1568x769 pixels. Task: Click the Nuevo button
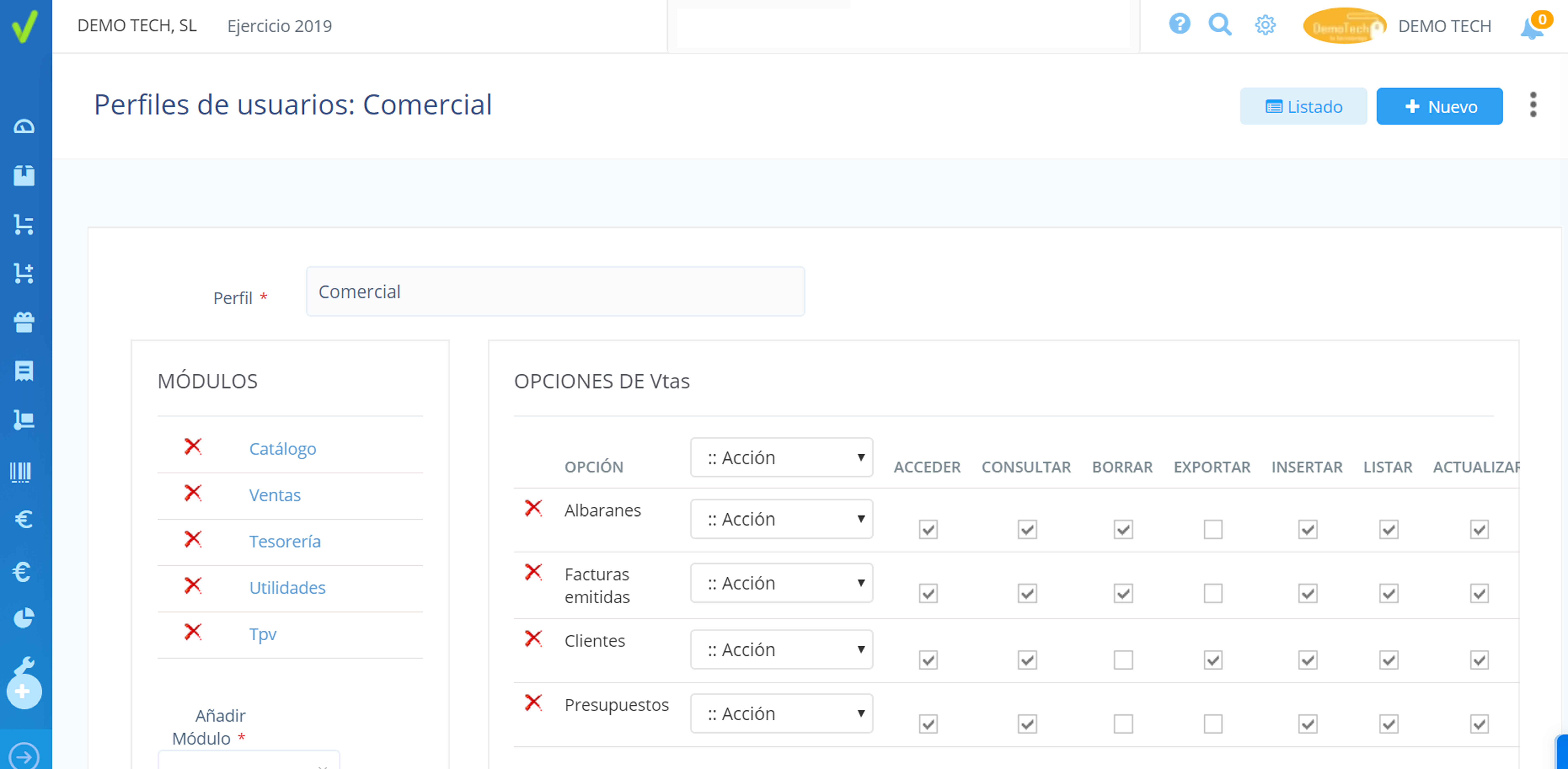pyautogui.click(x=1440, y=107)
